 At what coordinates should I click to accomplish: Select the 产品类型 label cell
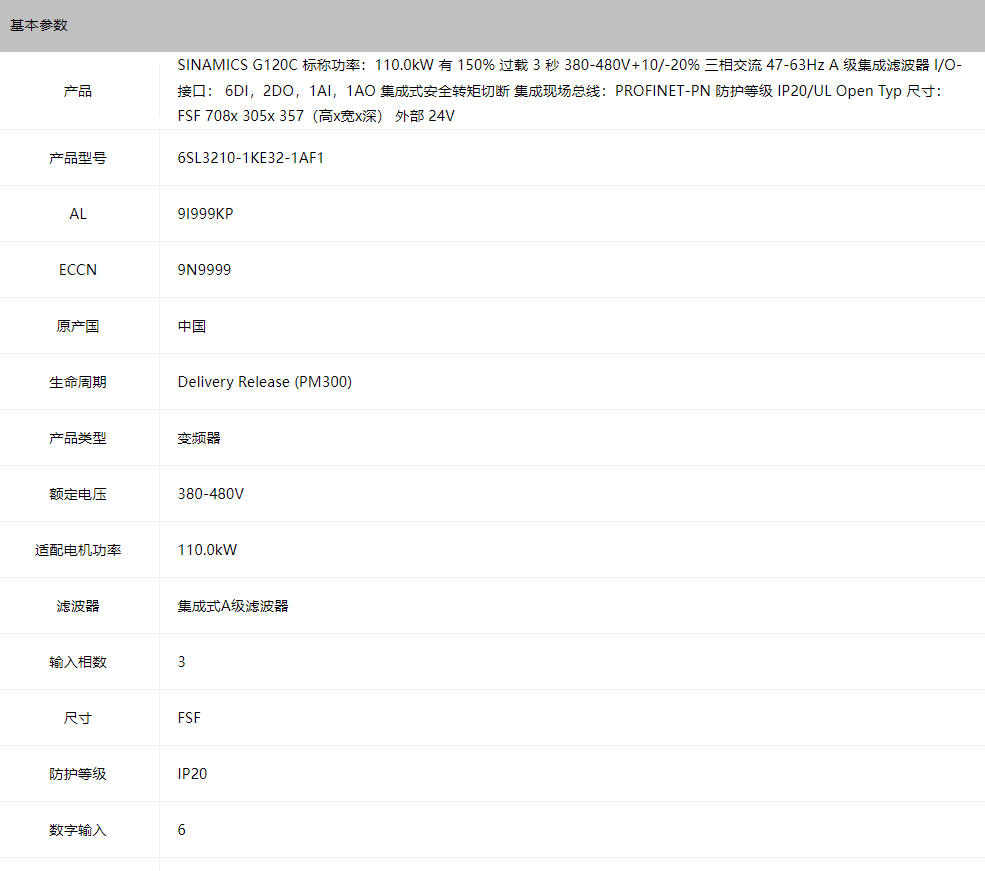point(78,438)
